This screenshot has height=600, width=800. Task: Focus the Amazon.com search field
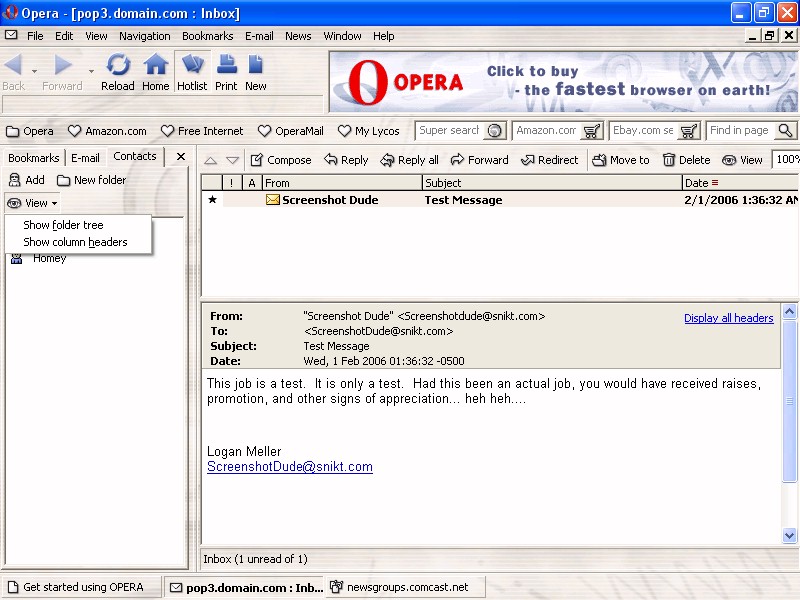pyautogui.click(x=546, y=131)
